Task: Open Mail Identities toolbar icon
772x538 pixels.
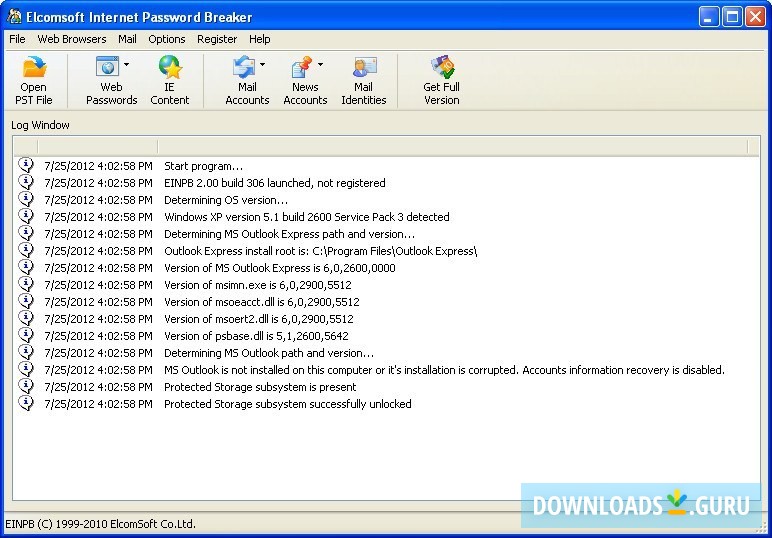Action: pos(364,67)
